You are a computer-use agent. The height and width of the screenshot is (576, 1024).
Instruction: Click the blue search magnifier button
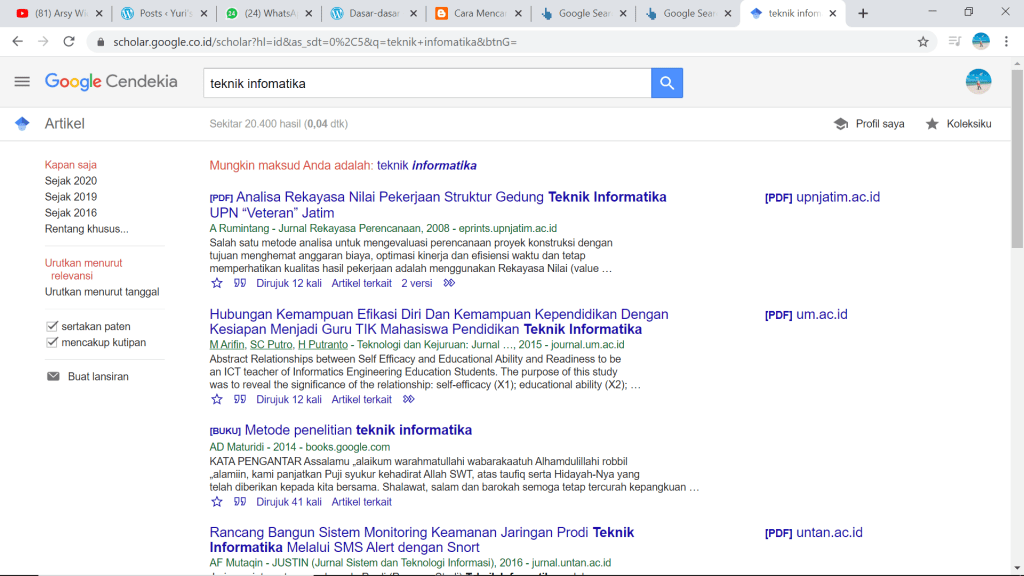667,83
